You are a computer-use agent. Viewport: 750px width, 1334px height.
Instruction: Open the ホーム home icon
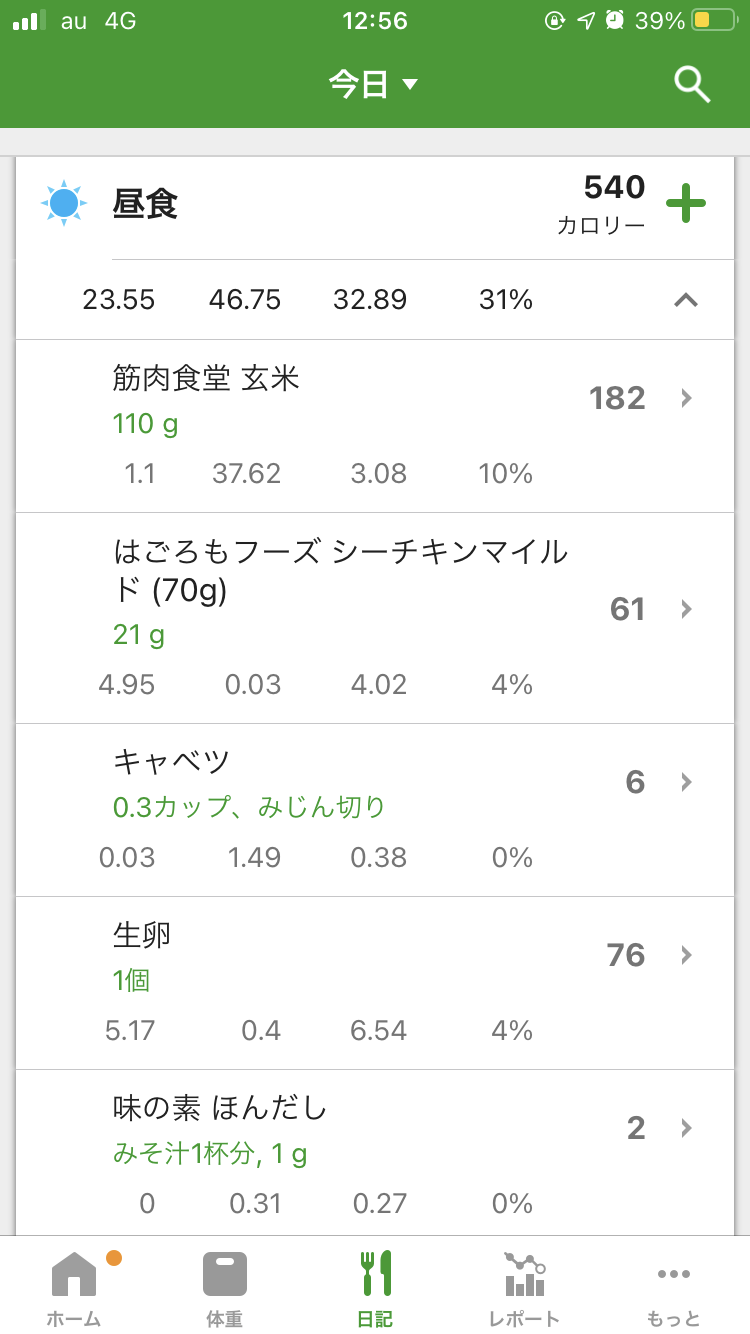[74, 1274]
